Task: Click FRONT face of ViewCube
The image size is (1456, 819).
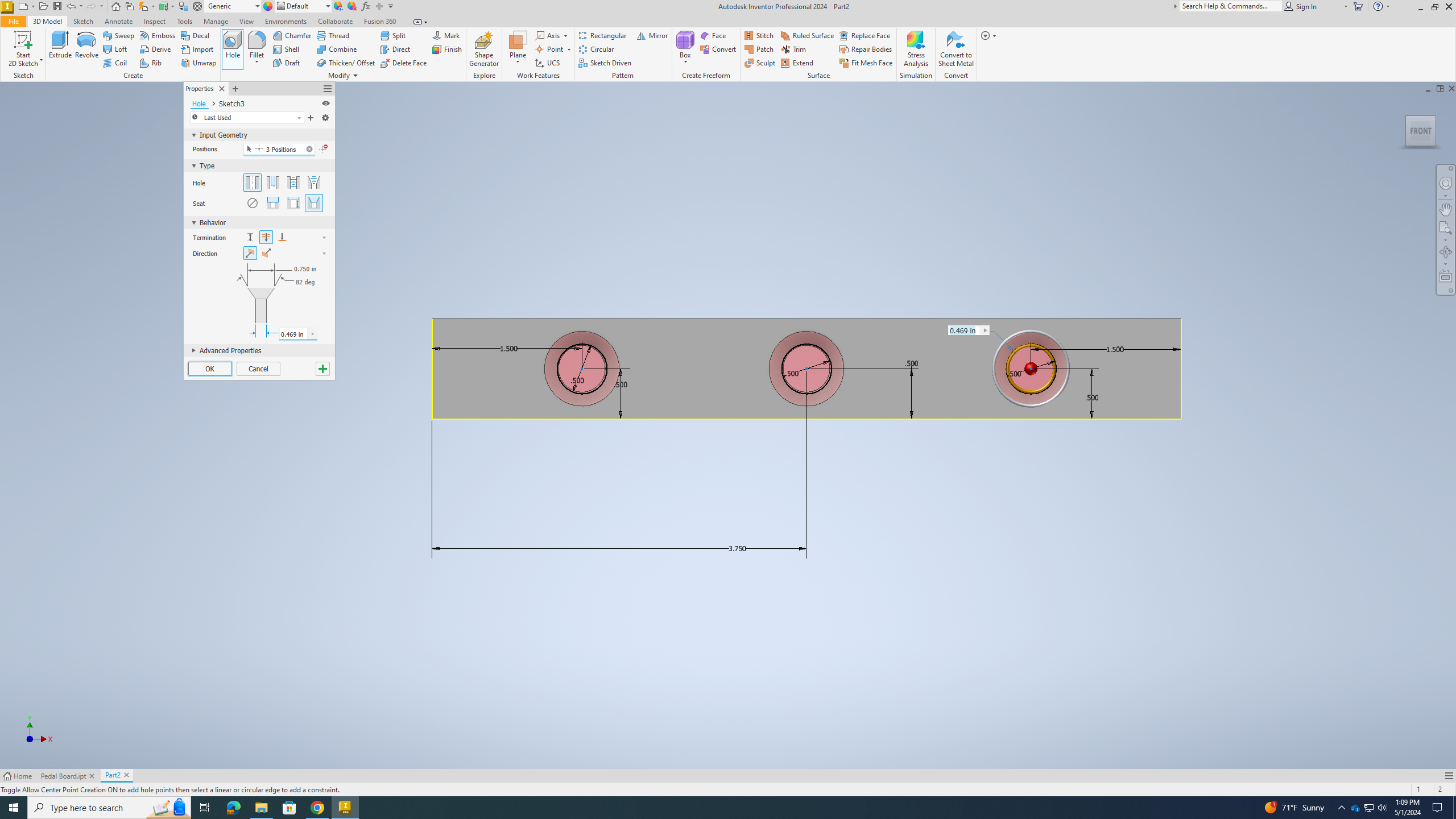Action: click(1420, 131)
